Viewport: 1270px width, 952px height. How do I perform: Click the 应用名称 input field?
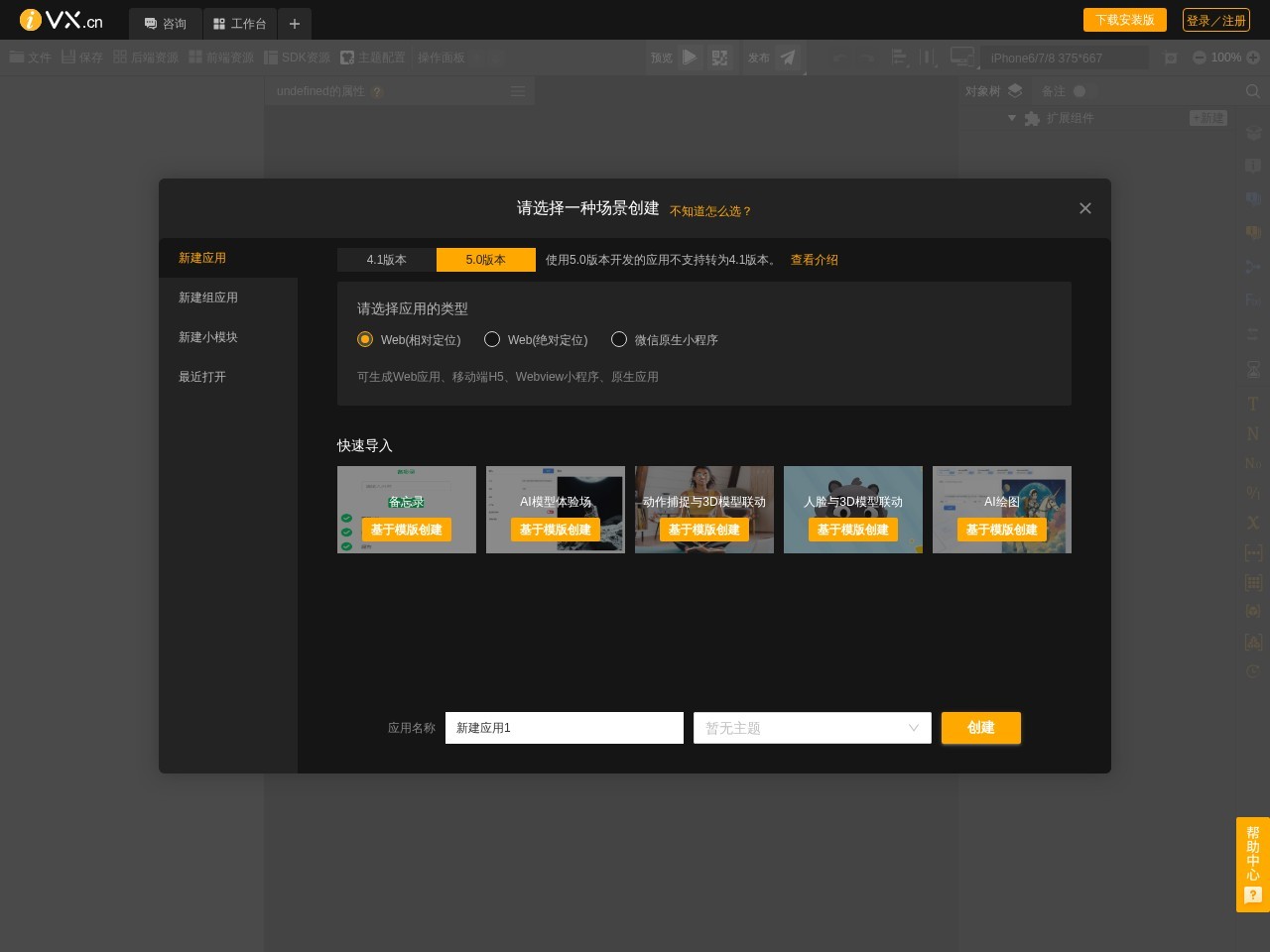[565, 728]
